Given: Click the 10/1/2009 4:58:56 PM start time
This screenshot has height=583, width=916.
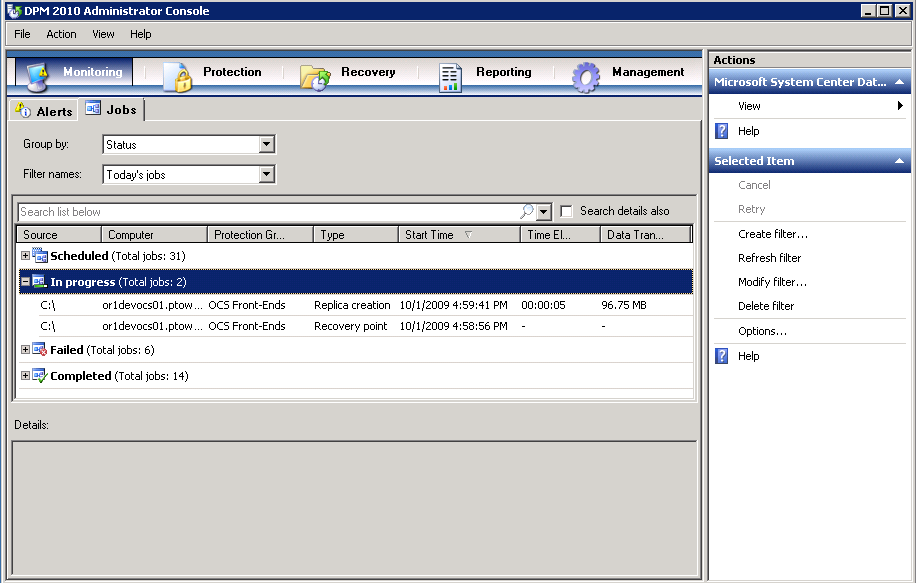Looking at the screenshot, I should point(453,326).
